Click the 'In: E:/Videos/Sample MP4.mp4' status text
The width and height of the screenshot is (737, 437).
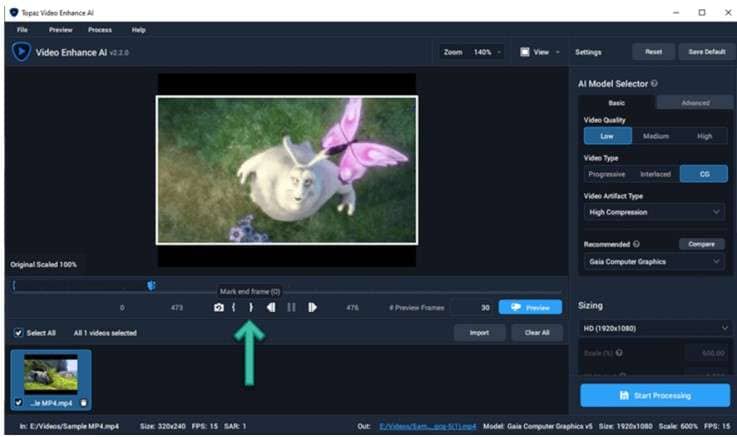pos(69,426)
